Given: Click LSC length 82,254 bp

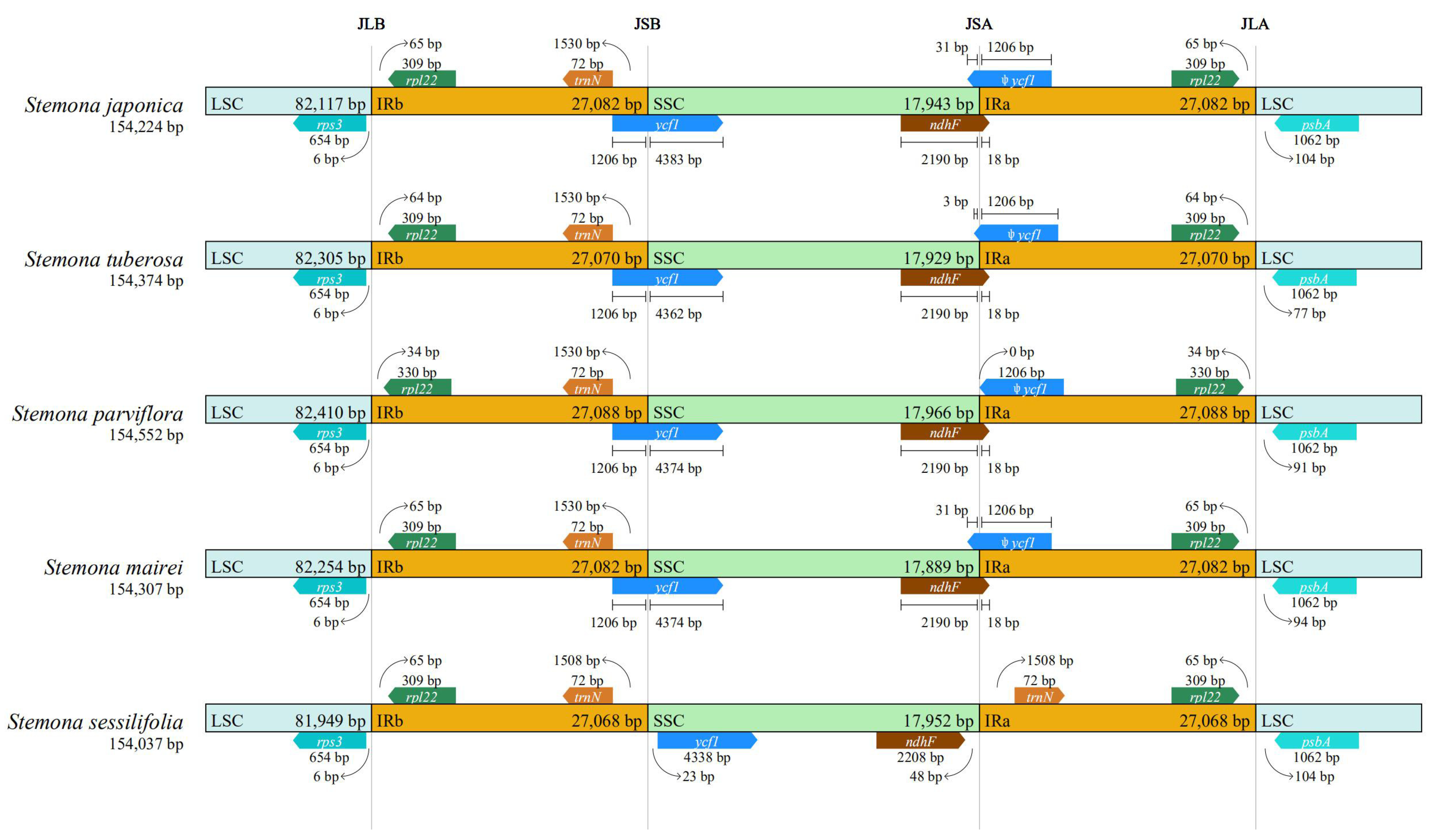Looking at the screenshot, I should (x=330, y=567).
